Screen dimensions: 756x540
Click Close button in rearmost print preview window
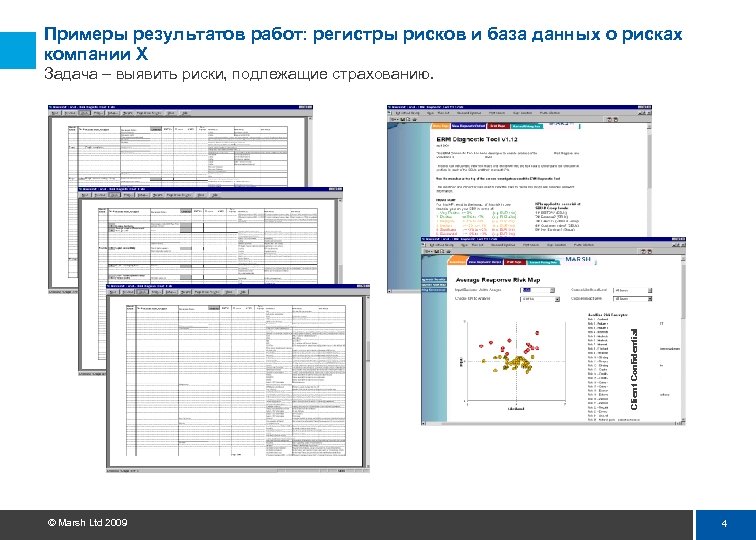[x=171, y=113]
